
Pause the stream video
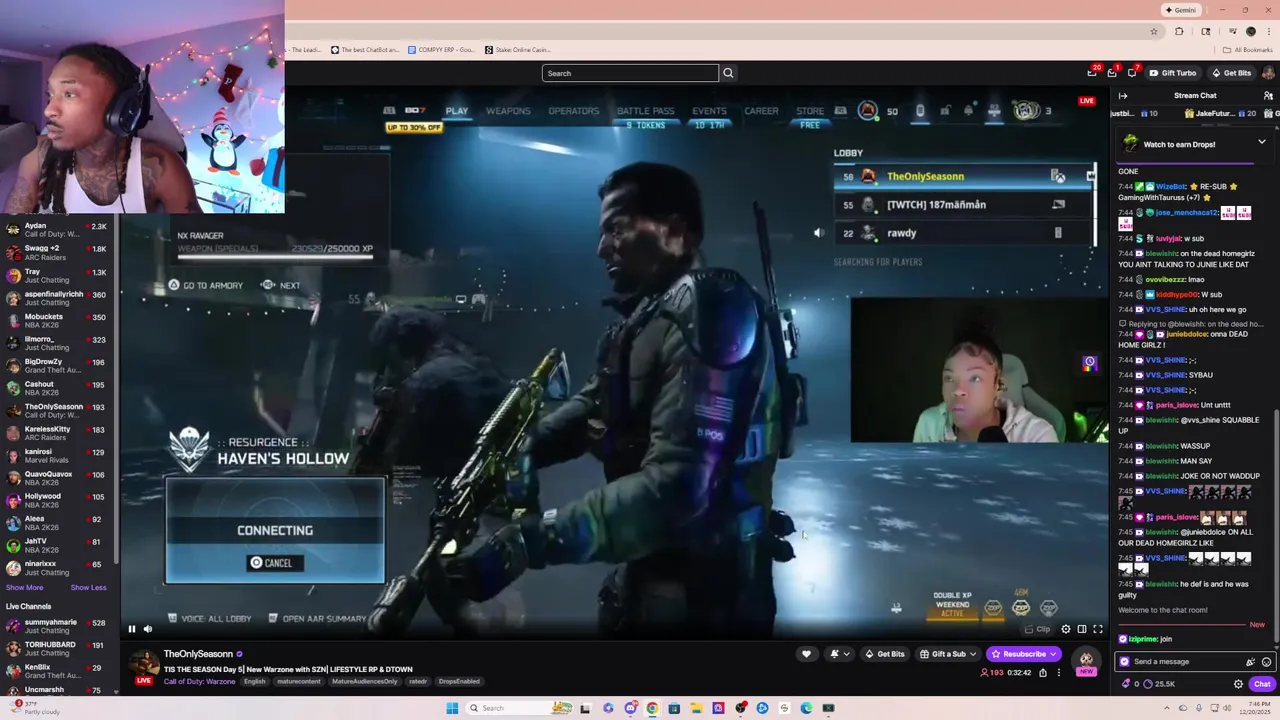point(131,629)
